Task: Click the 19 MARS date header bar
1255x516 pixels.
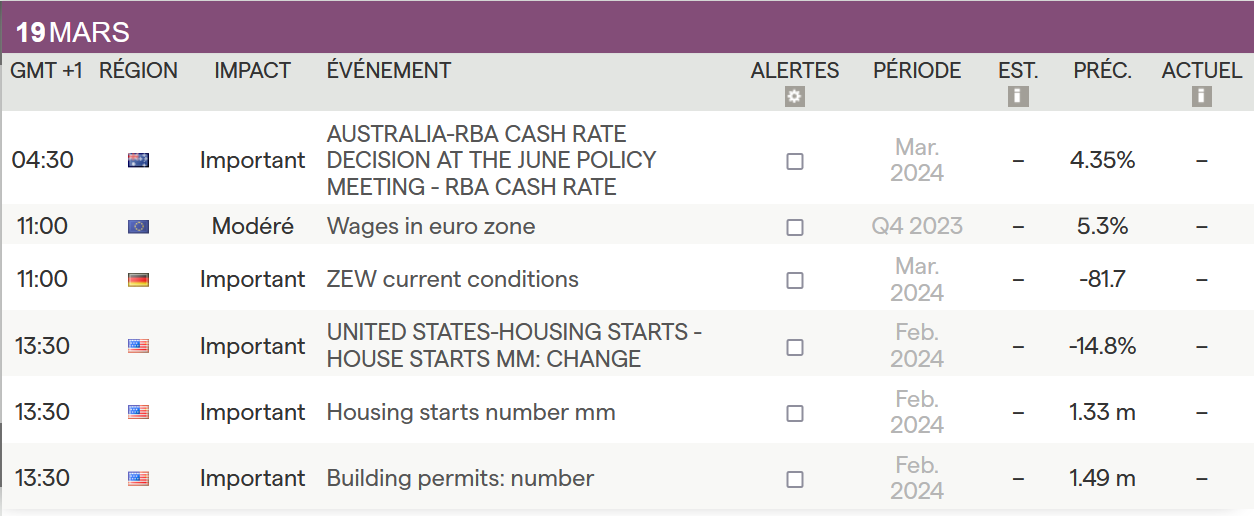Action: coord(627,30)
